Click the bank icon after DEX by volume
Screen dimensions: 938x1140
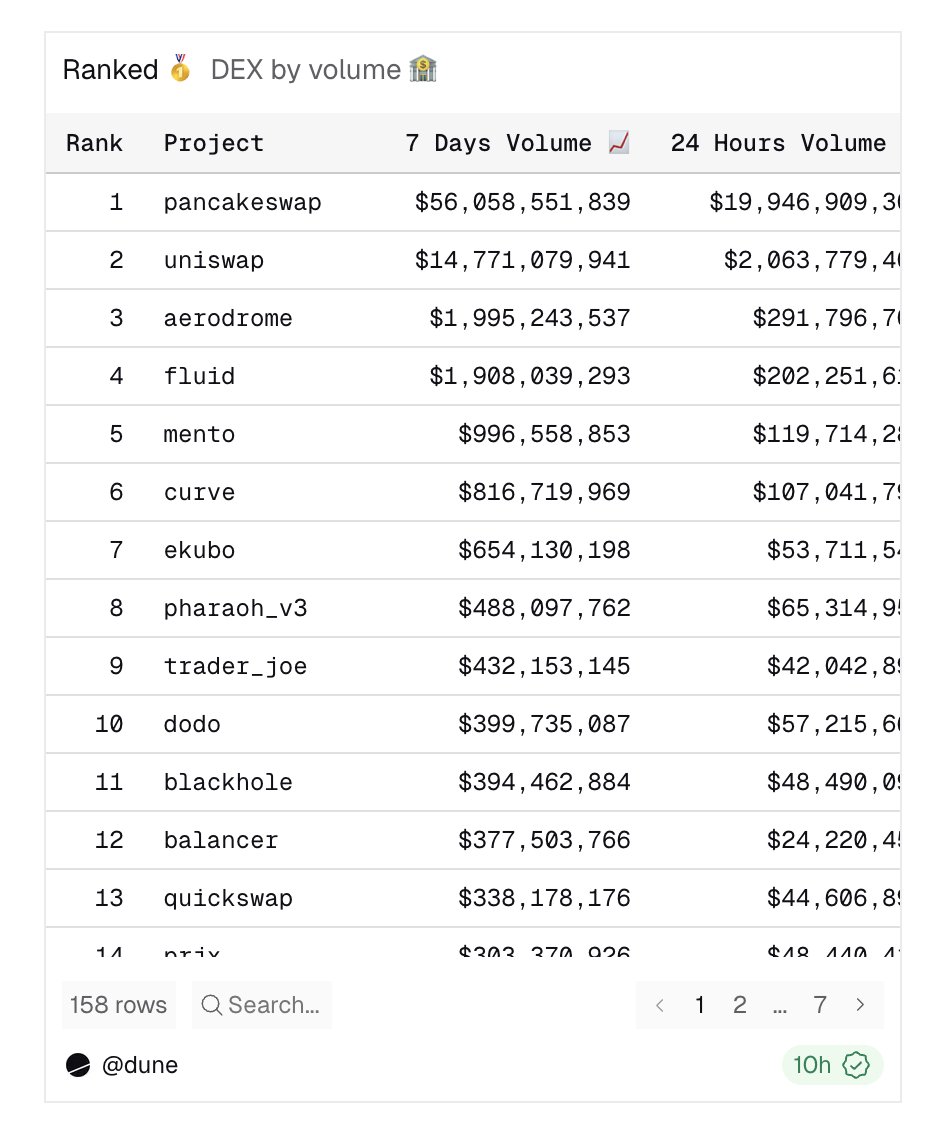[423, 70]
